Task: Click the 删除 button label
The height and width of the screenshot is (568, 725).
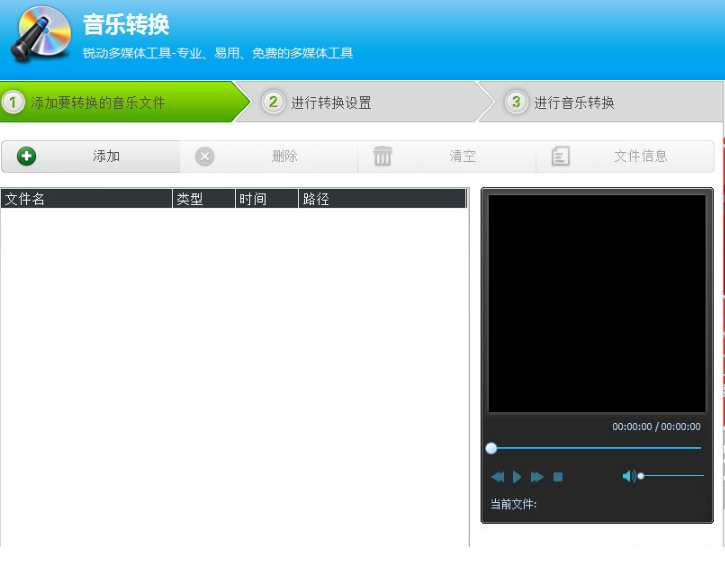Action: [x=284, y=156]
